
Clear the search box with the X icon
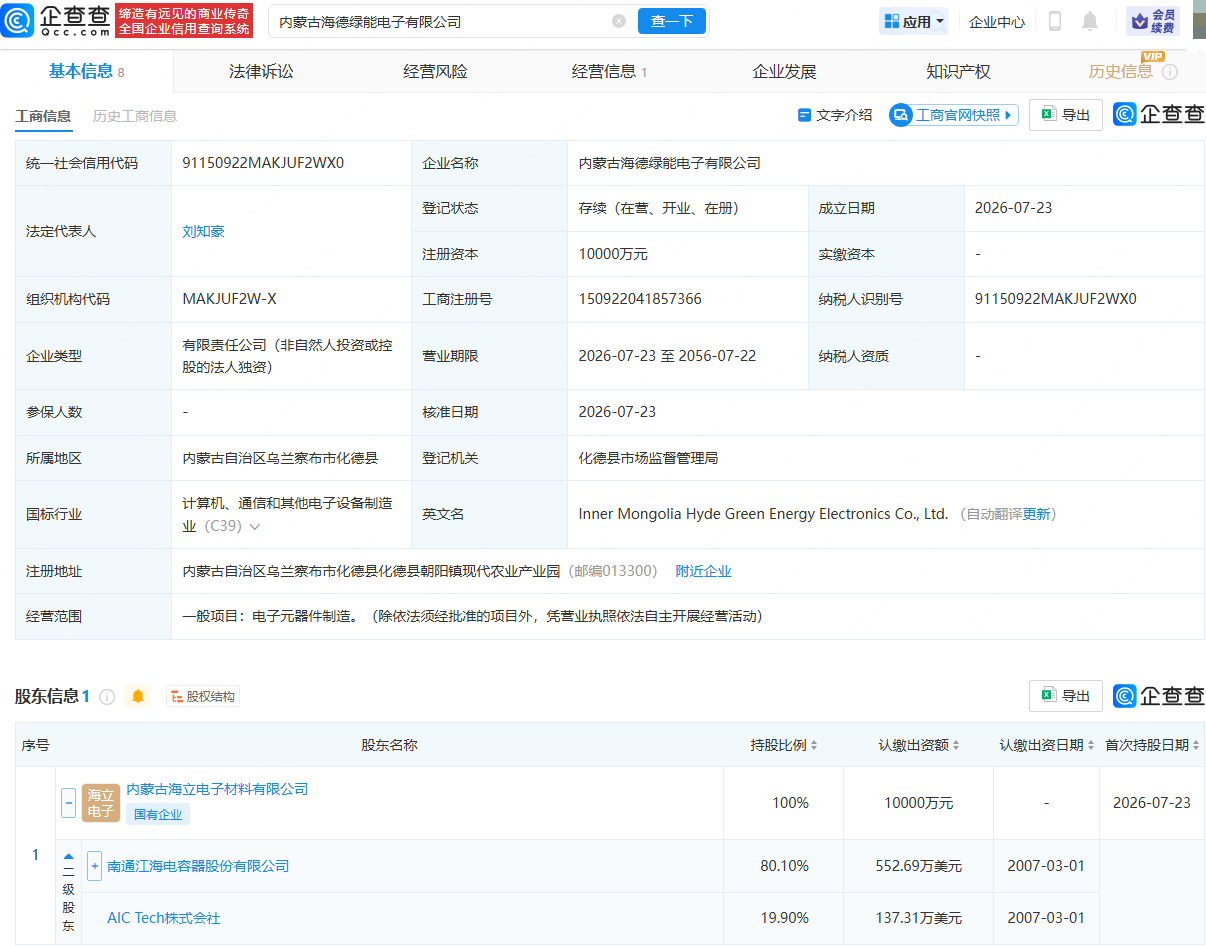[x=619, y=21]
